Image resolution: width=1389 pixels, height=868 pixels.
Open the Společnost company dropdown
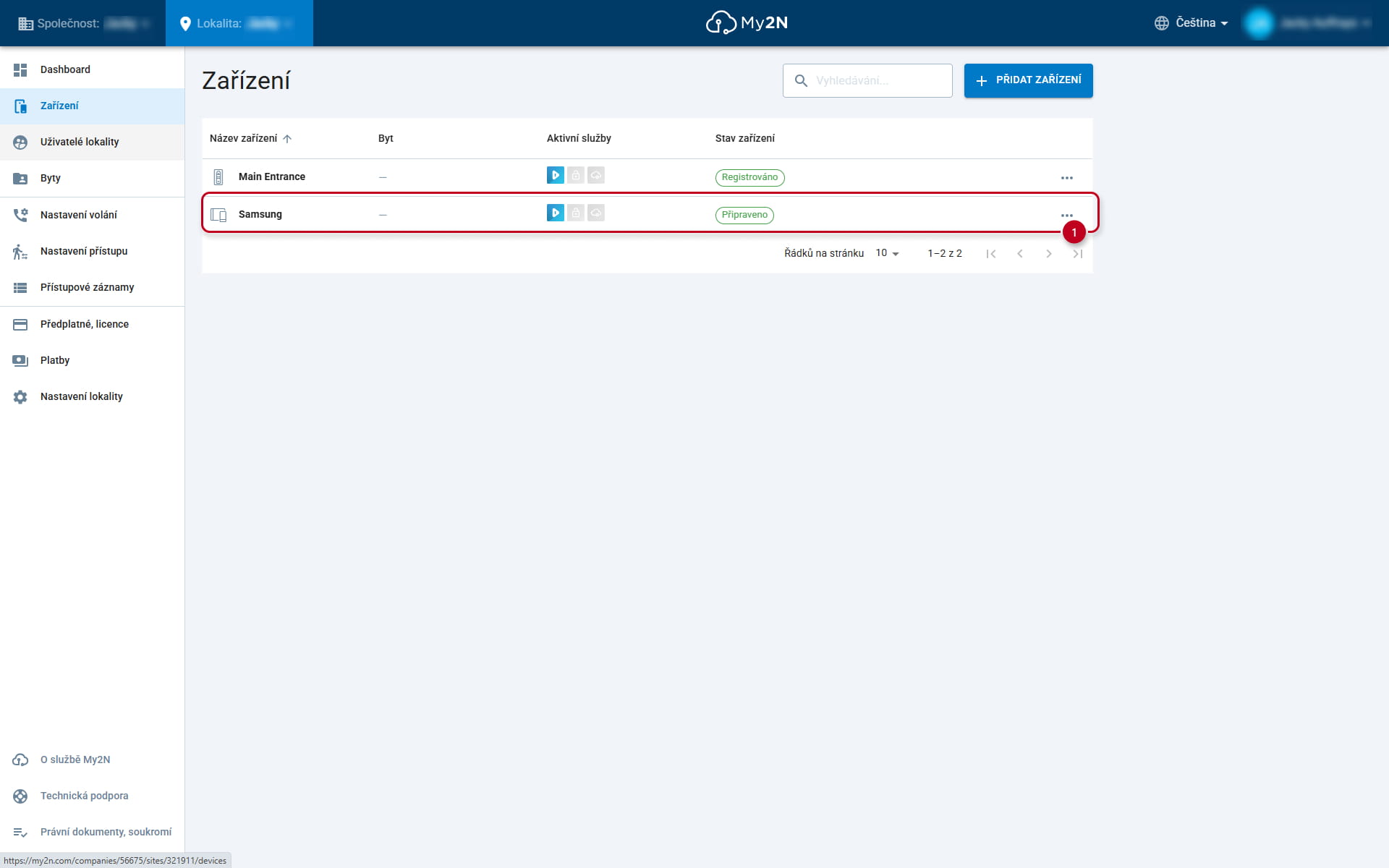[x=82, y=23]
